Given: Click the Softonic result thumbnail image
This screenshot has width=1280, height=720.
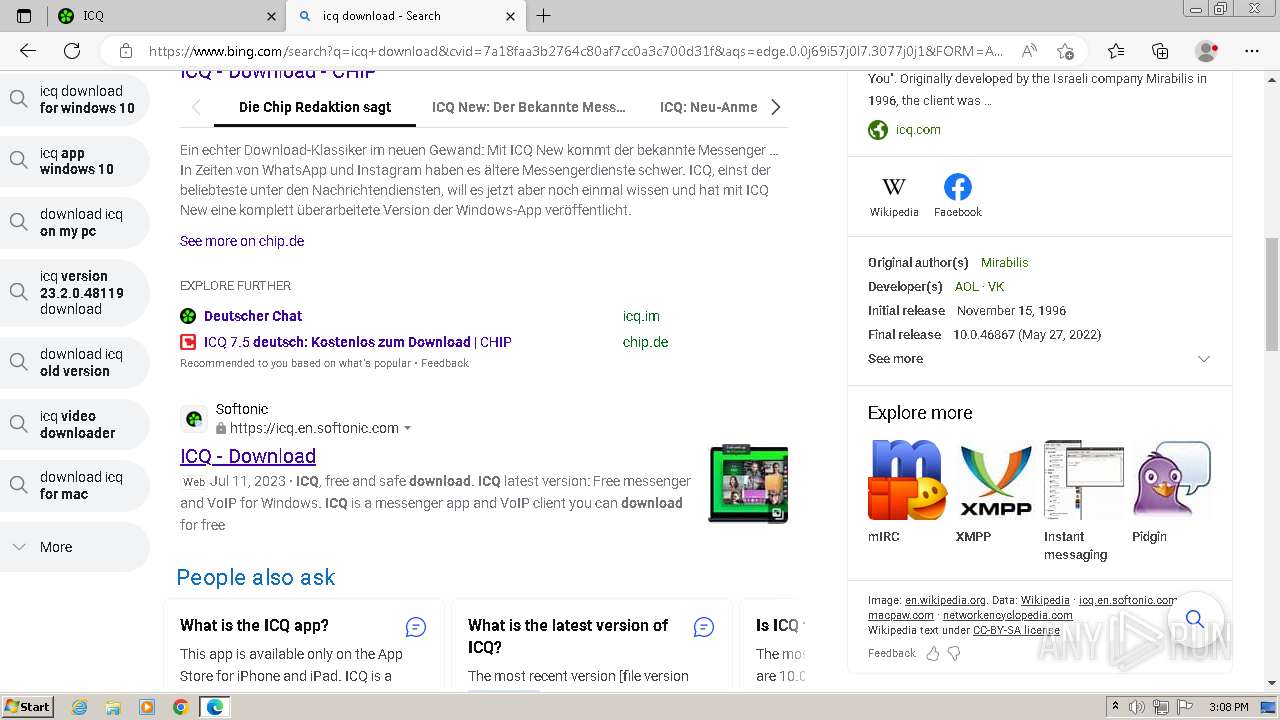Looking at the screenshot, I should pos(748,485).
